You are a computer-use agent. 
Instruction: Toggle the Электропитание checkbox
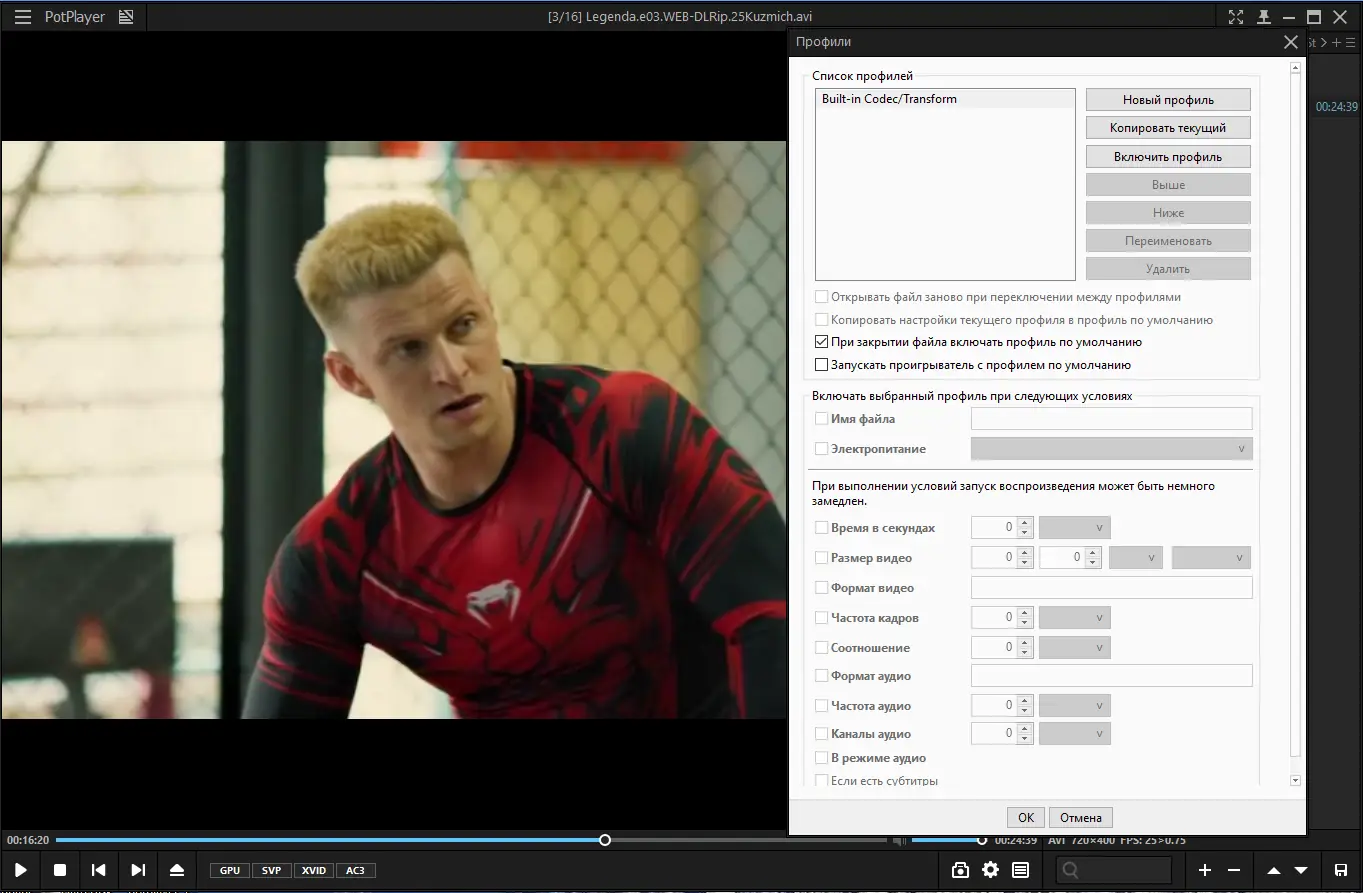click(822, 449)
